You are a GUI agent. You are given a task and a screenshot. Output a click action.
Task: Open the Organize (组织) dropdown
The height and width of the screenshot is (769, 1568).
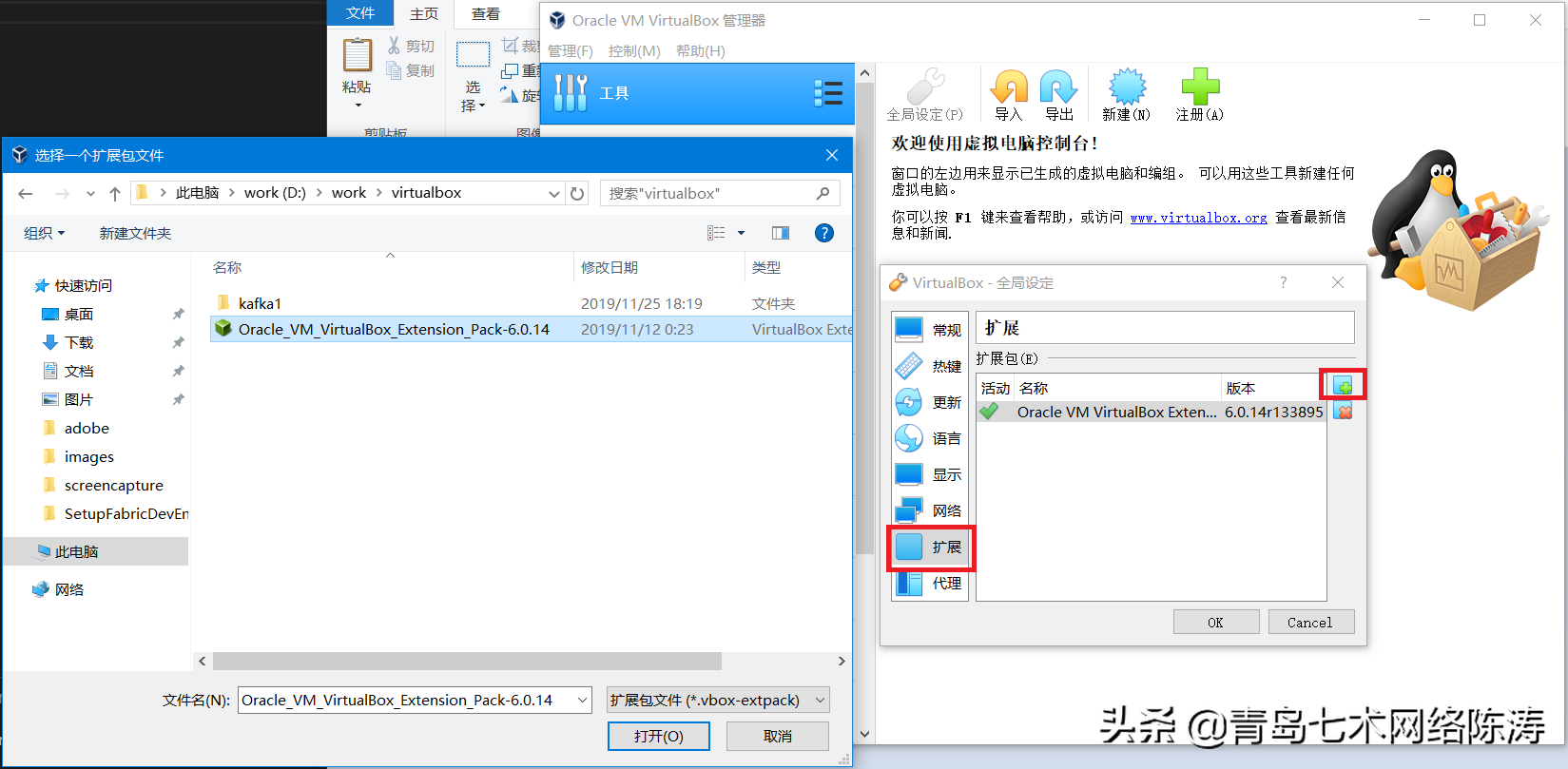pos(44,233)
